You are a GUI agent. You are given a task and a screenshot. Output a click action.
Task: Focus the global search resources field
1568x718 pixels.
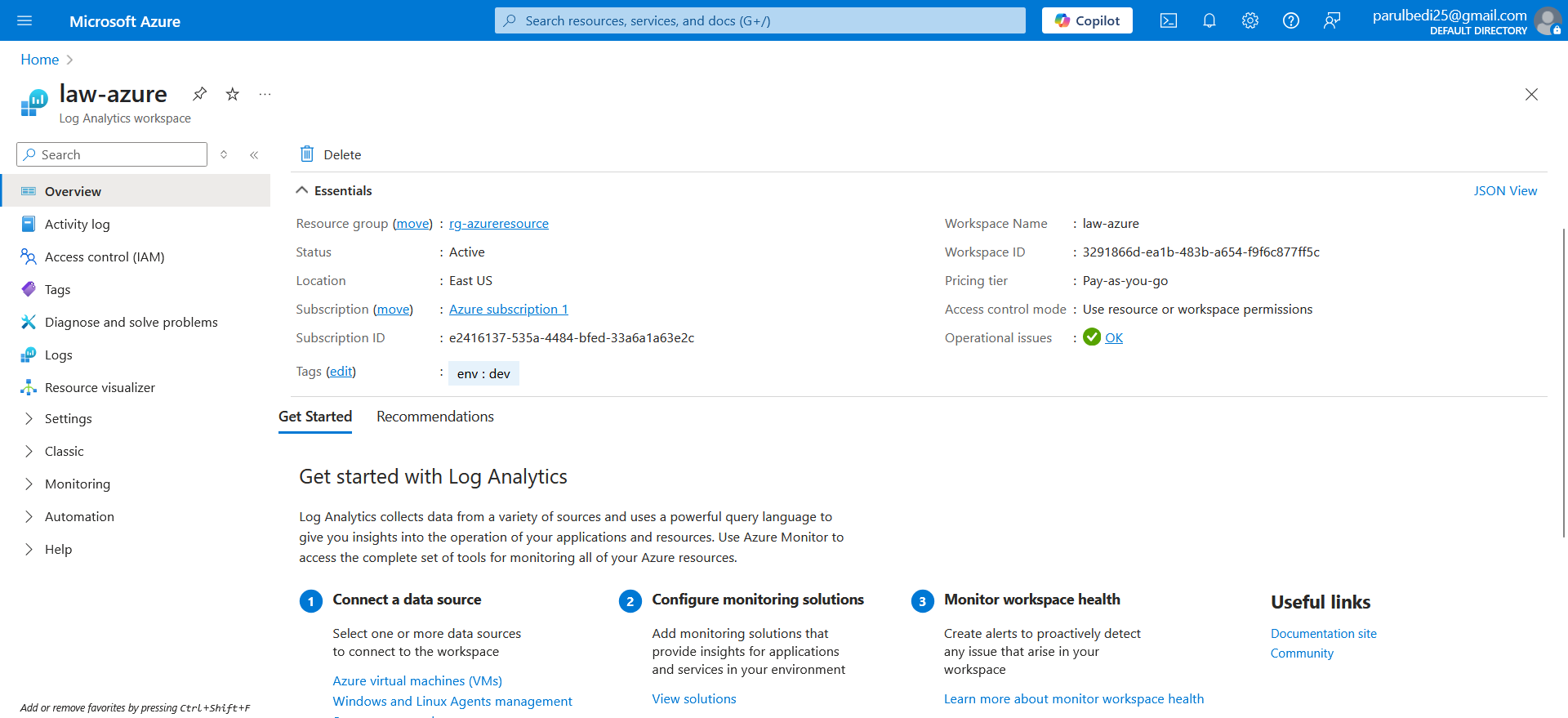pos(759,20)
